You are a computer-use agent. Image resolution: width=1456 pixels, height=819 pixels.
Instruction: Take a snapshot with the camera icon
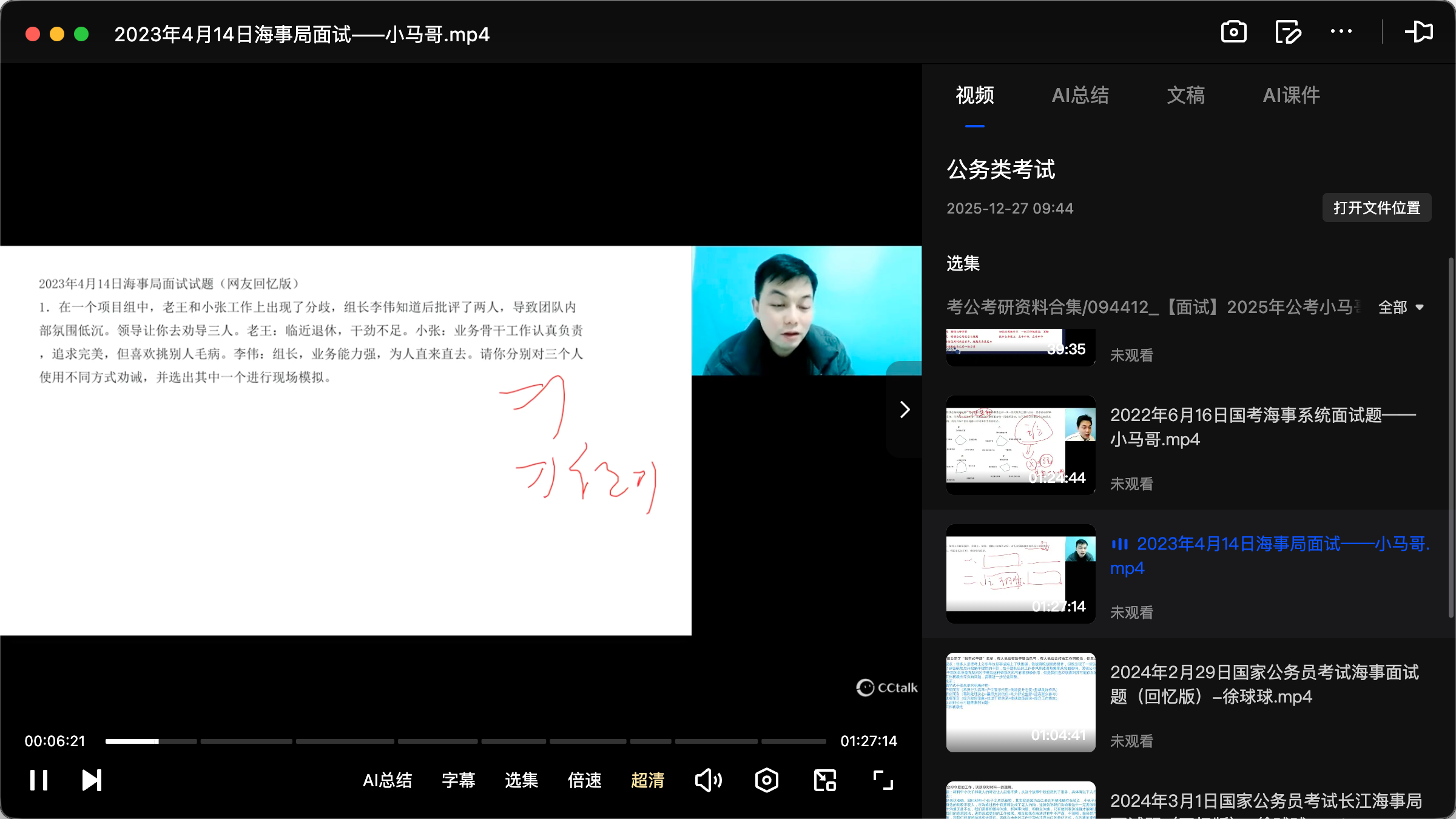1234,32
